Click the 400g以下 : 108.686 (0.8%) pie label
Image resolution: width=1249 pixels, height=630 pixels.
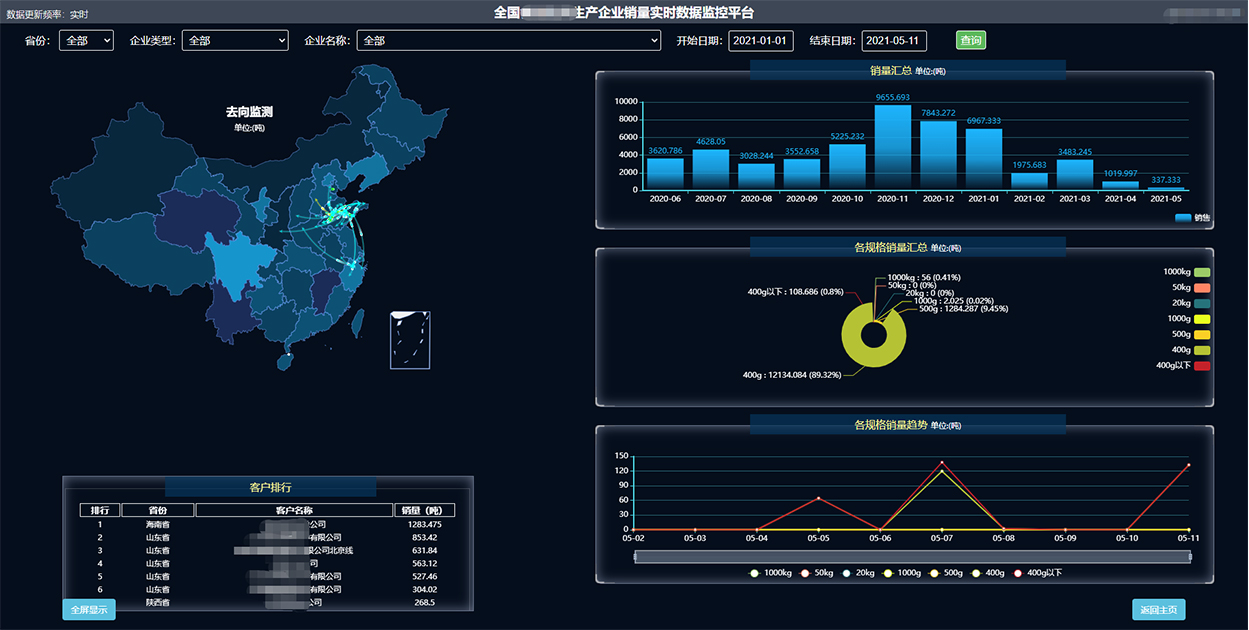click(x=795, y=292)
